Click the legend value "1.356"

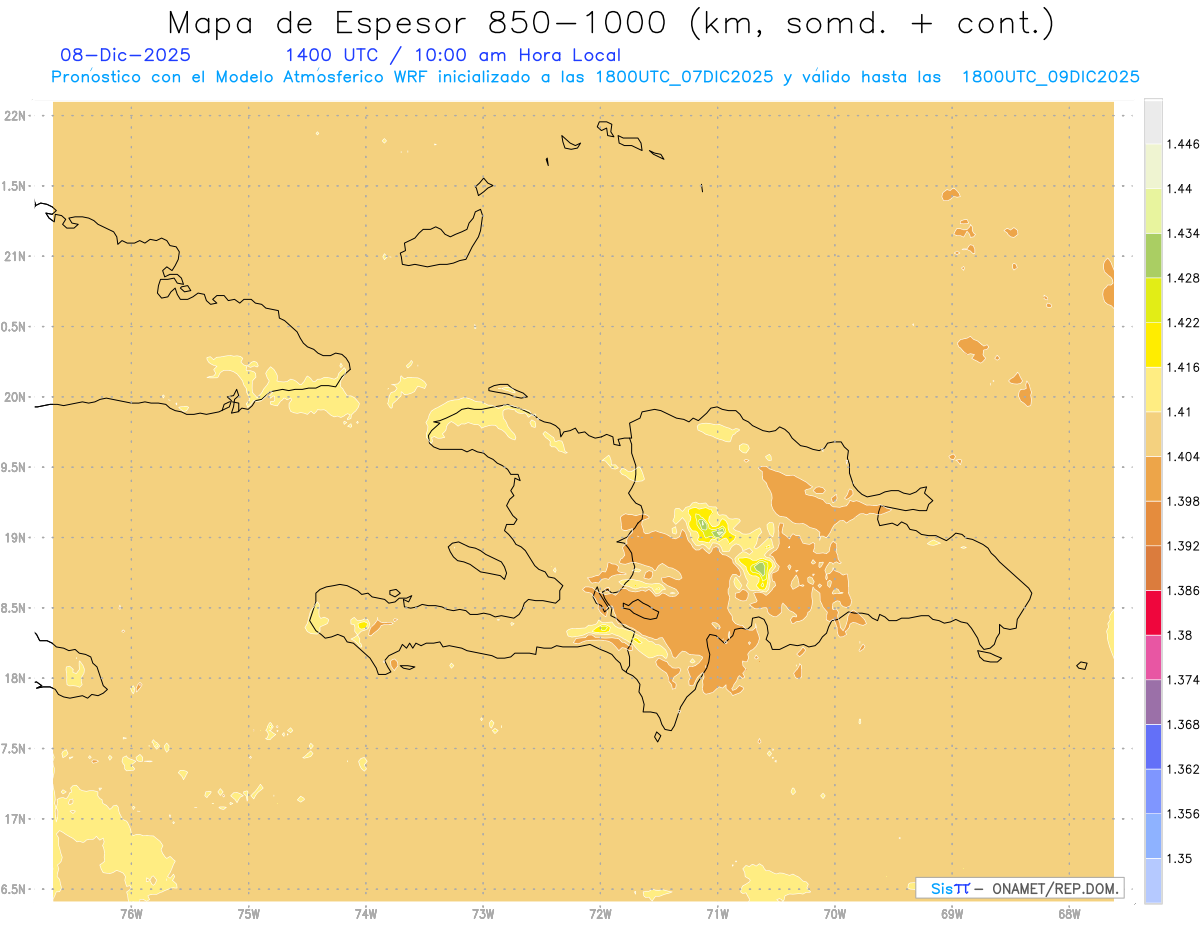point(1182,814)
